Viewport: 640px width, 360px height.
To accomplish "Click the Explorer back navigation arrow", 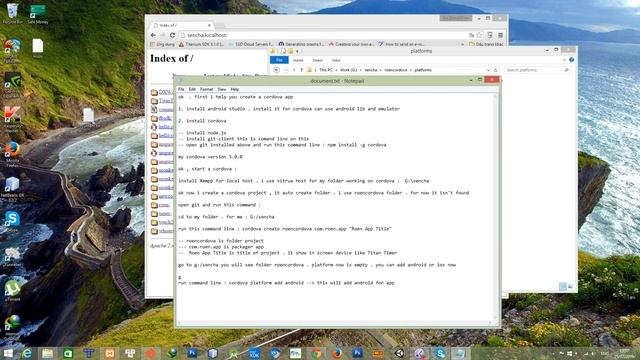I will point(276,70).
